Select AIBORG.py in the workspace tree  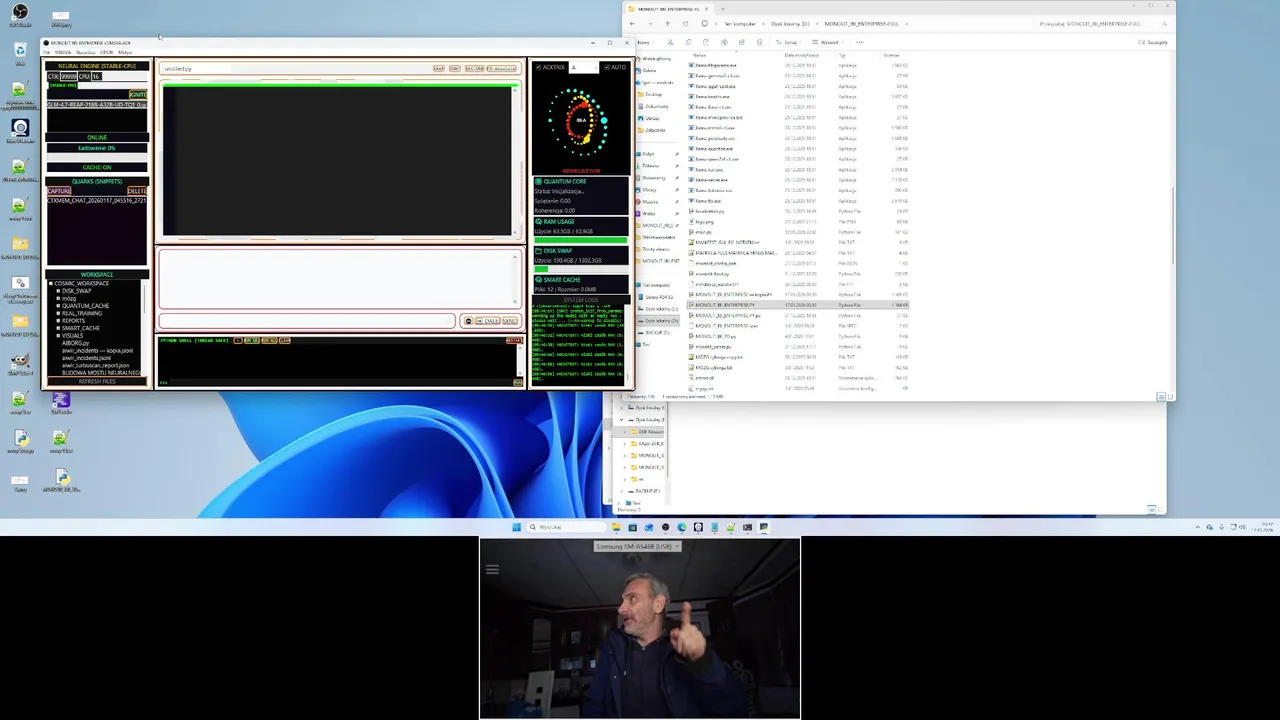(76, 343)
